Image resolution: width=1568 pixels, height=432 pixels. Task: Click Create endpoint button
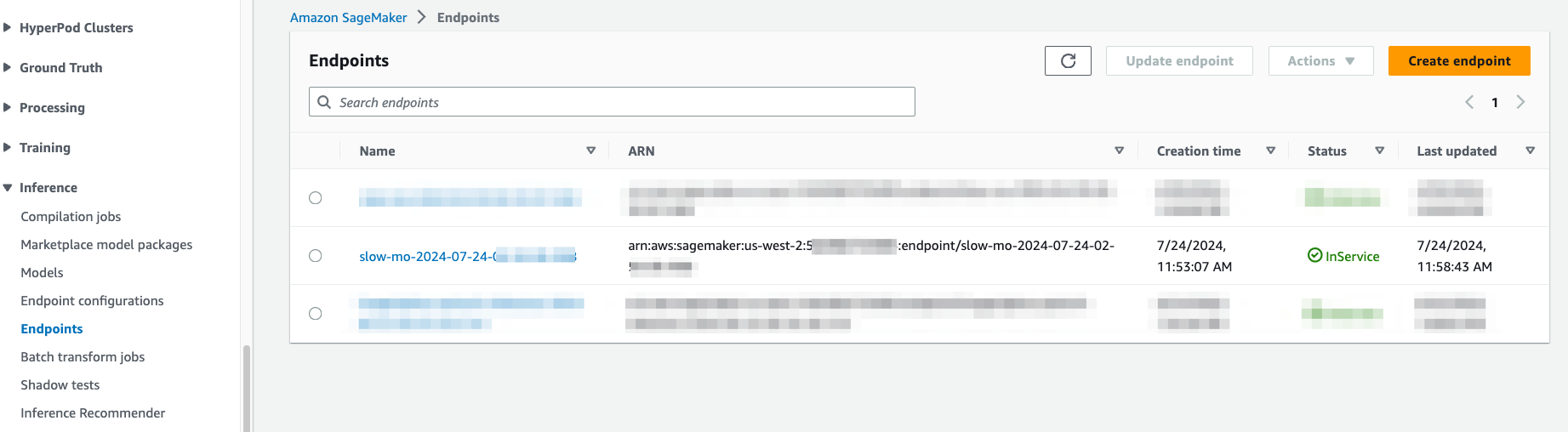click(1459, 61)
